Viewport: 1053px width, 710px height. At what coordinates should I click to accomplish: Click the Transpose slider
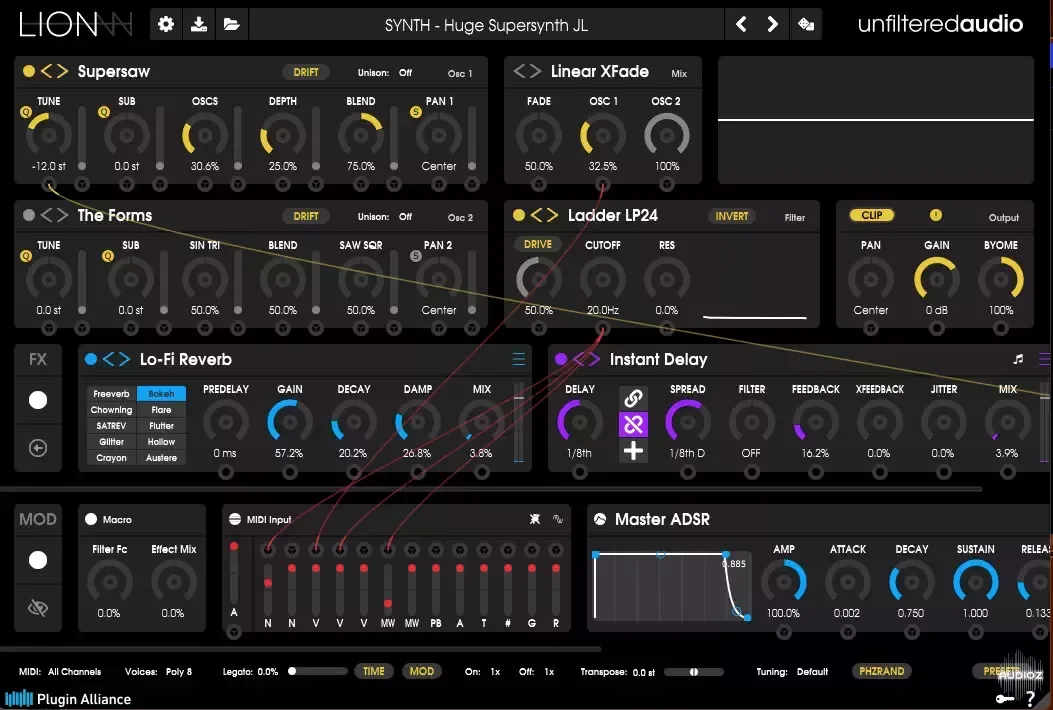[x=693, y=672]
